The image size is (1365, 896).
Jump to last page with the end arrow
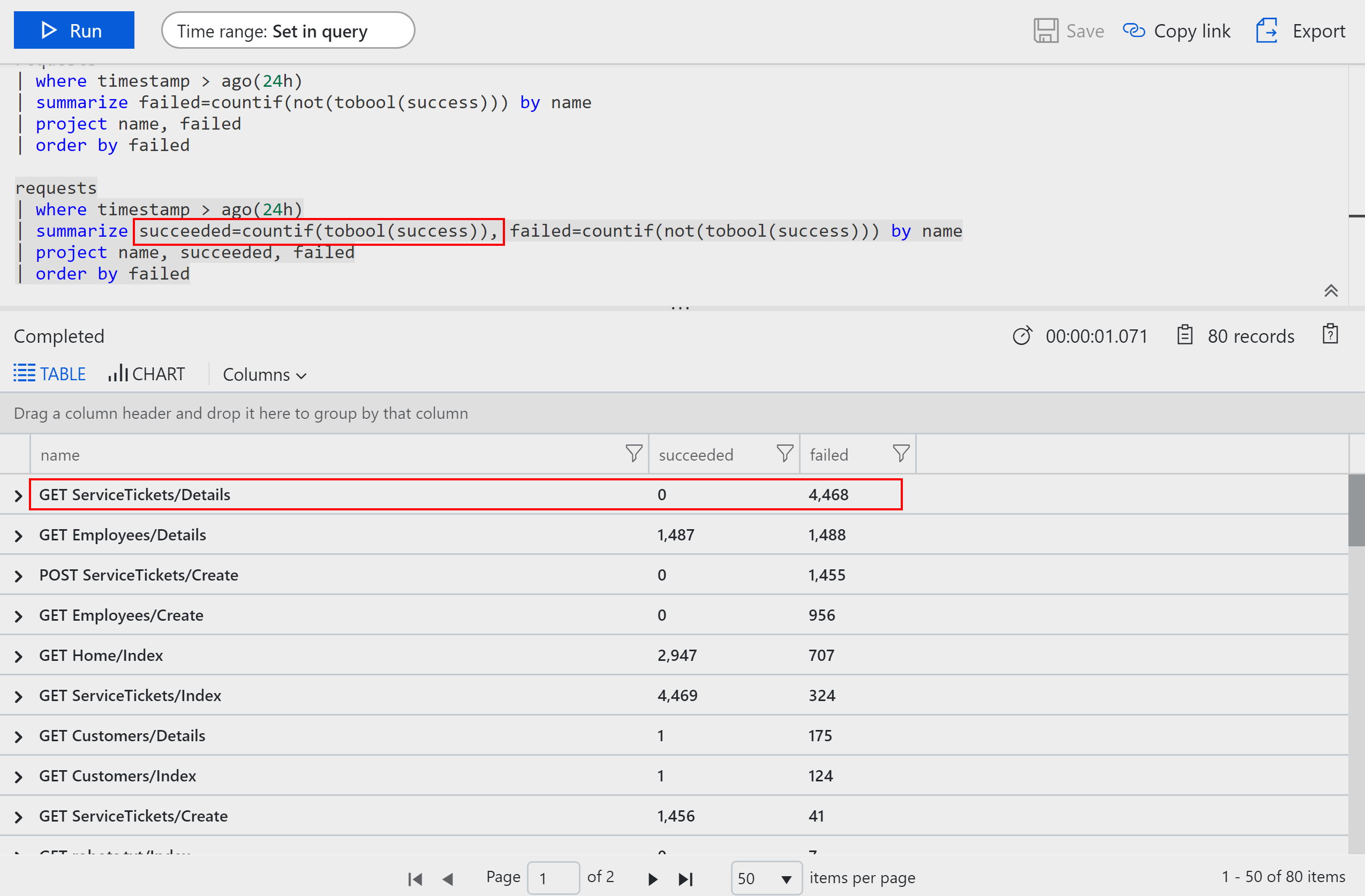pyautogui.click(x=685, y=878)
